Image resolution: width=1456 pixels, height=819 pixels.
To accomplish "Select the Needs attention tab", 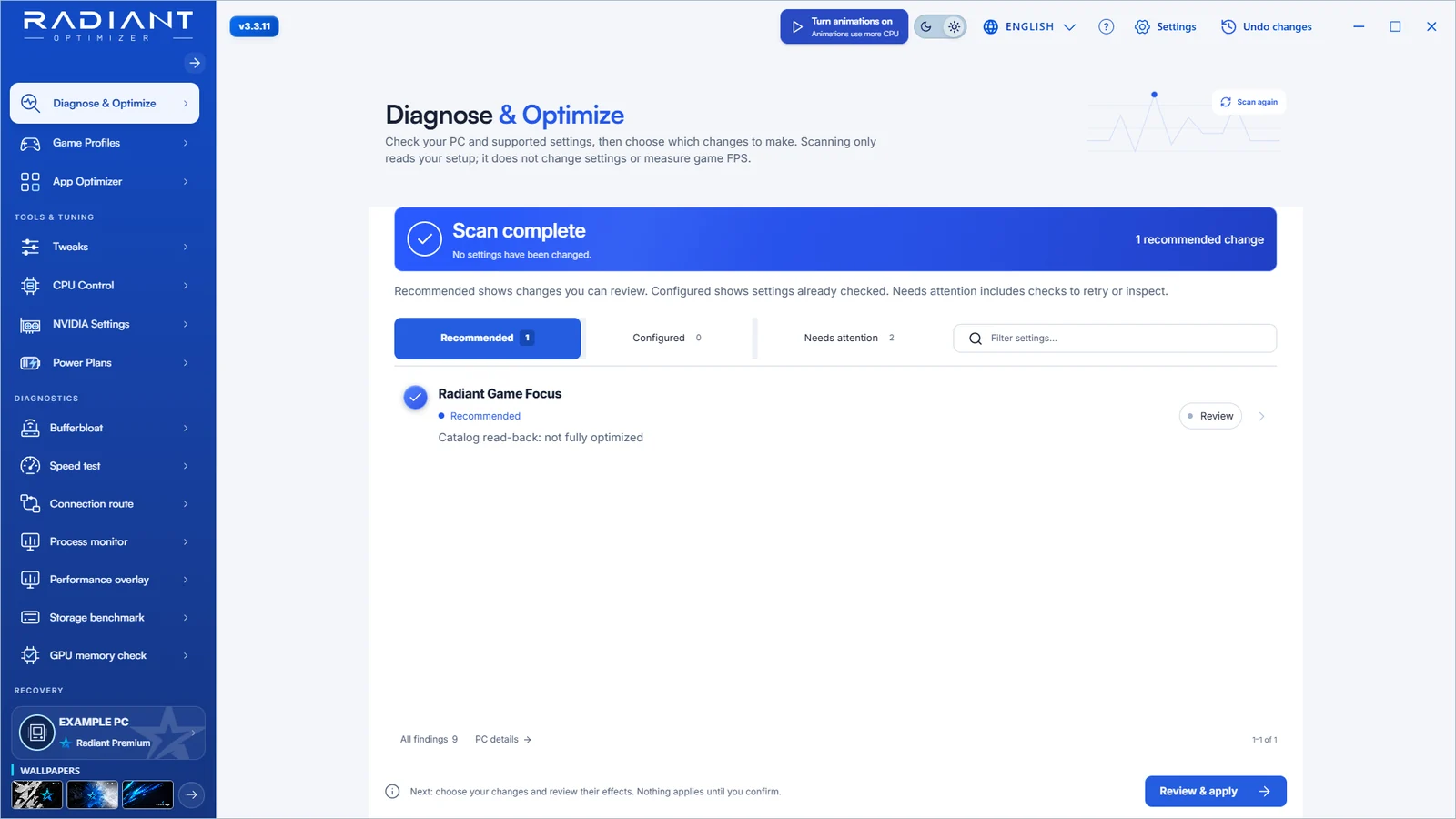I will click(x=849, y=339).
